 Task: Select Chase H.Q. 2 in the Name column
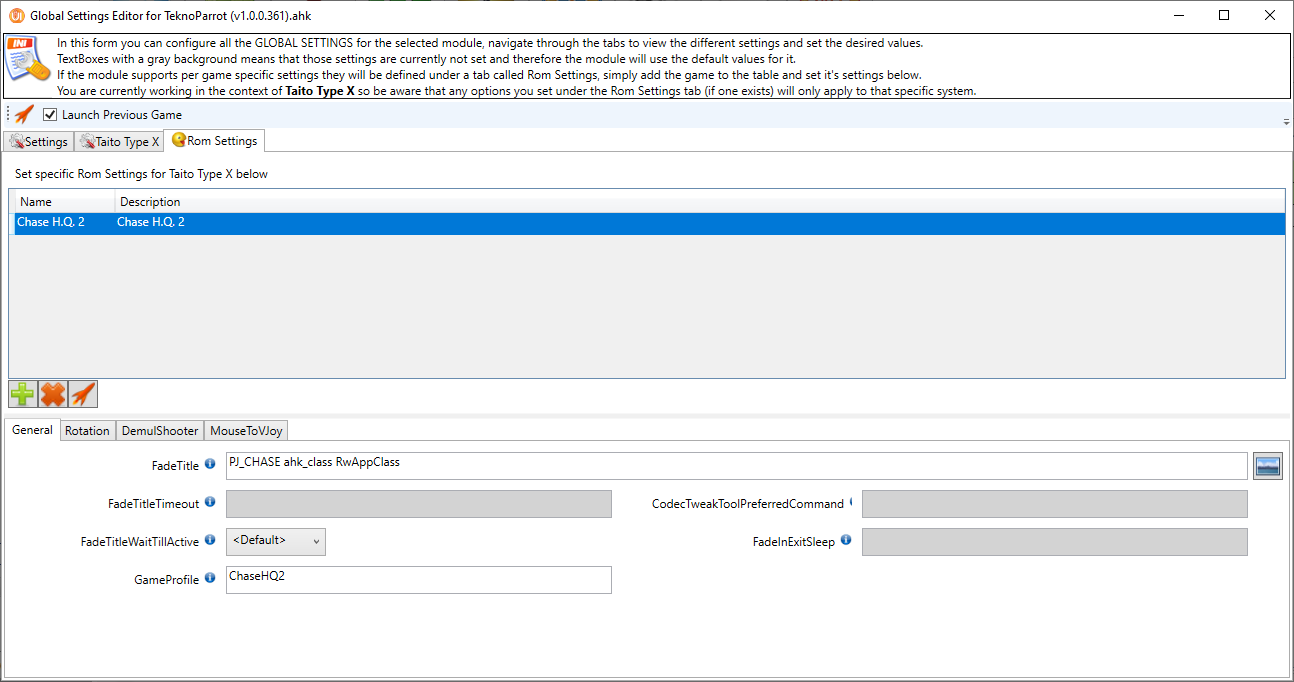(51, 222)
